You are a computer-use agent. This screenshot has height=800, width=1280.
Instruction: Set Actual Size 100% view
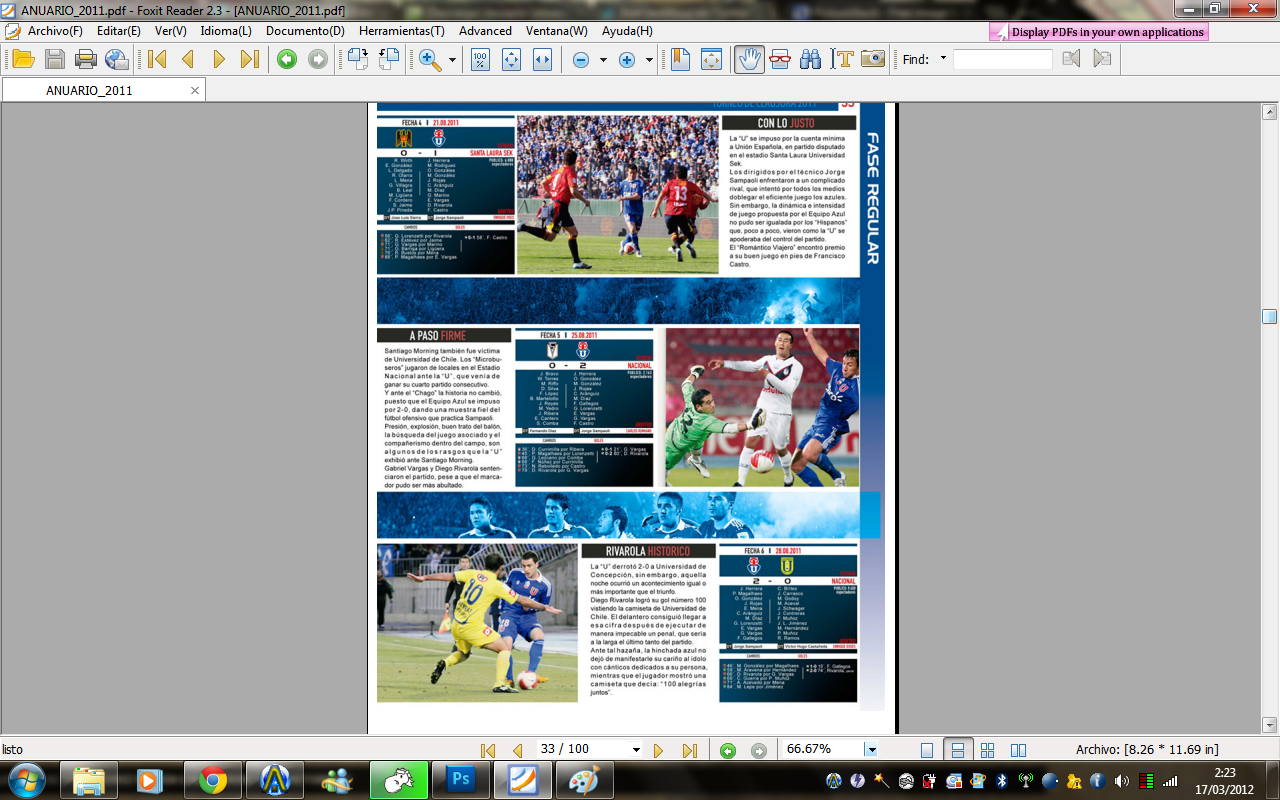coord(480,59)
